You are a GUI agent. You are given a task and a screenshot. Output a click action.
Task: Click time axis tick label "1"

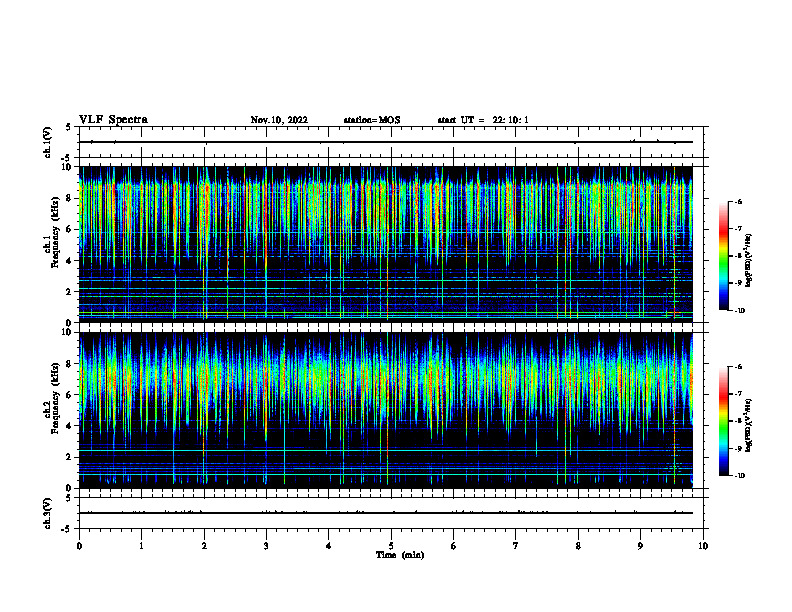pos(141,546)
